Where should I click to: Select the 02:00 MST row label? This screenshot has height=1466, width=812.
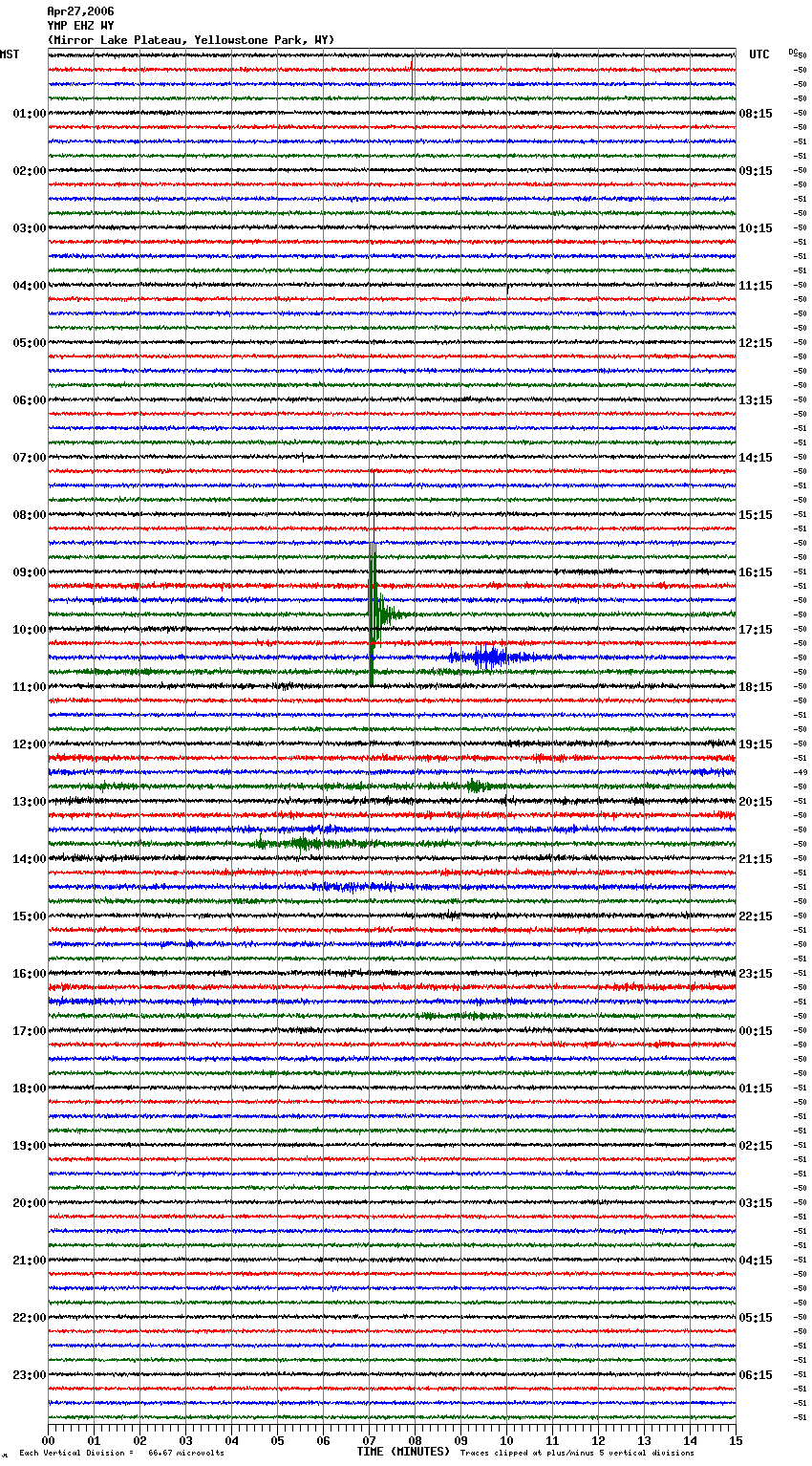click(x=30, y=171)
